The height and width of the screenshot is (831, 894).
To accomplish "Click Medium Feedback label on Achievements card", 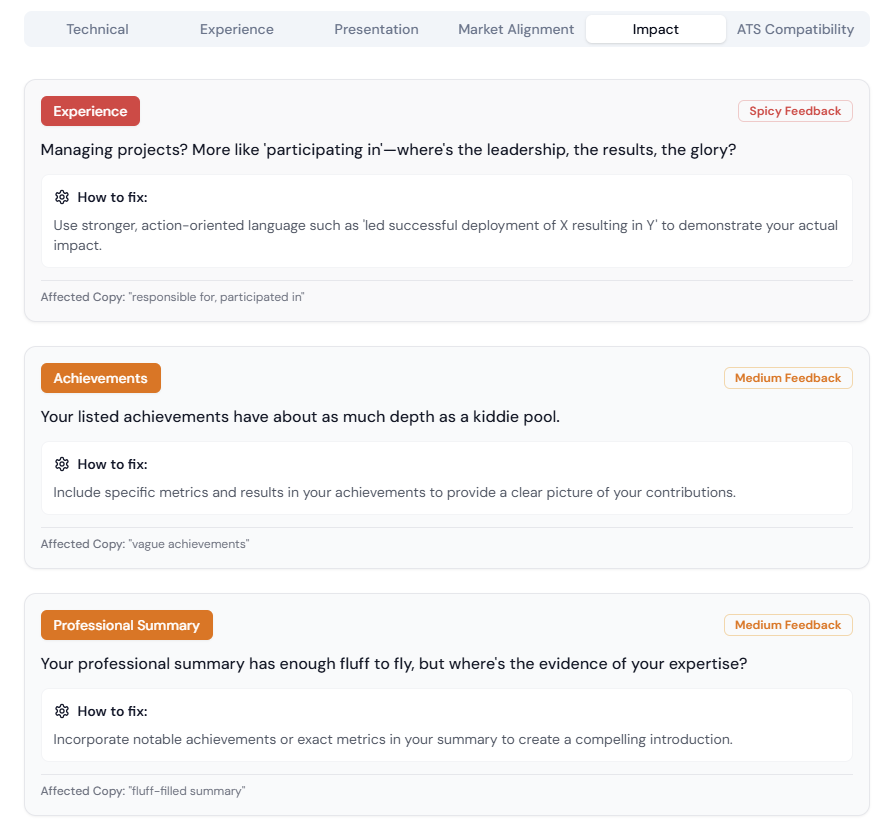I will tap(788, 378).
